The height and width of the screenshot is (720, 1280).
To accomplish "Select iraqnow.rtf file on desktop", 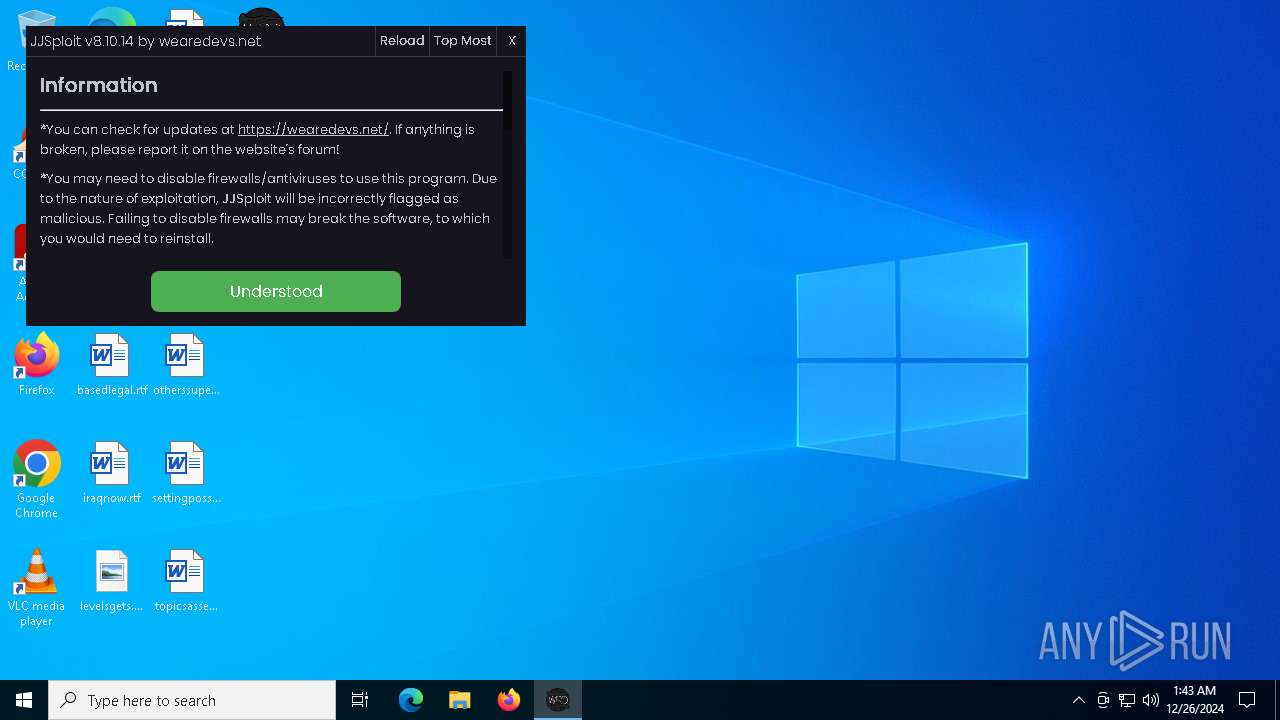I will [x=112, y=473].
